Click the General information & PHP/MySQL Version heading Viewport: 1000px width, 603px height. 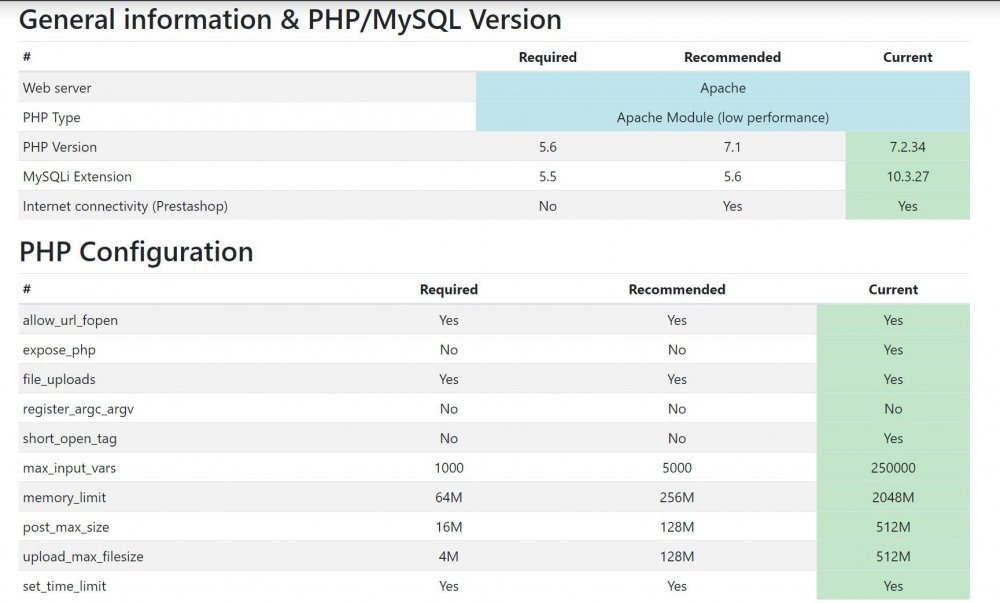pyautogui.click(x=290, y=19)
